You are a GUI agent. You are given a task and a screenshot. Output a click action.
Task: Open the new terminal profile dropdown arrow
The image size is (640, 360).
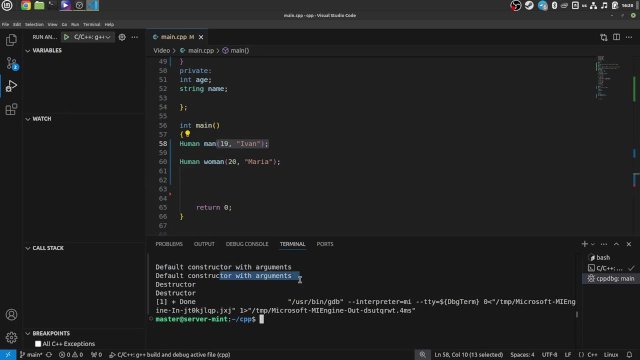[x=593, y=244]
